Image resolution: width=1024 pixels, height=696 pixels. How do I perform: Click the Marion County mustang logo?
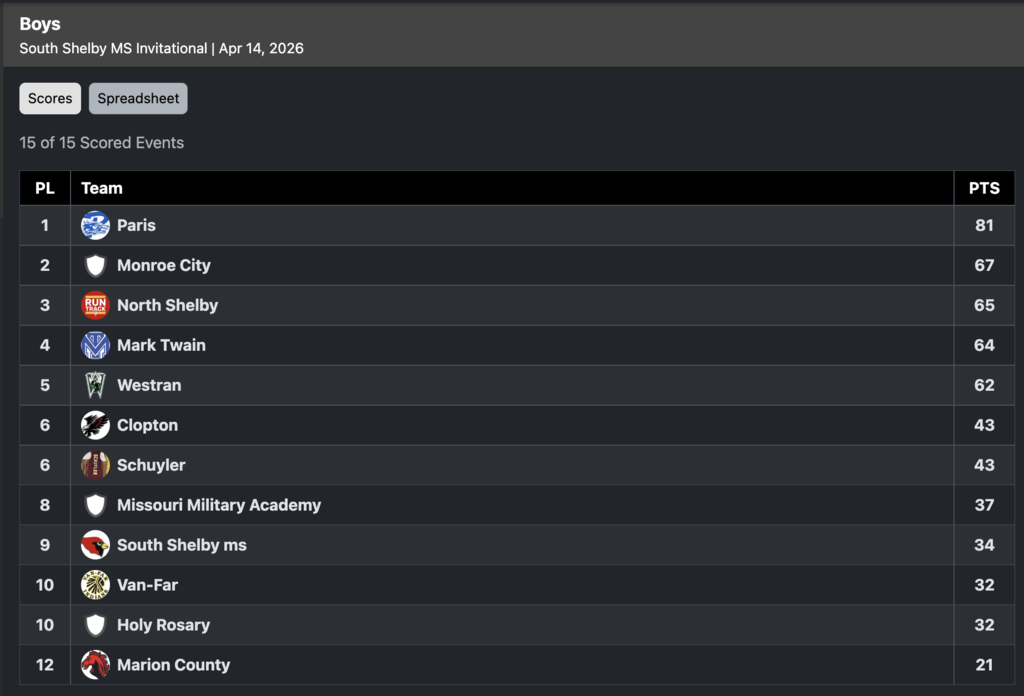[x=95, y=665]
